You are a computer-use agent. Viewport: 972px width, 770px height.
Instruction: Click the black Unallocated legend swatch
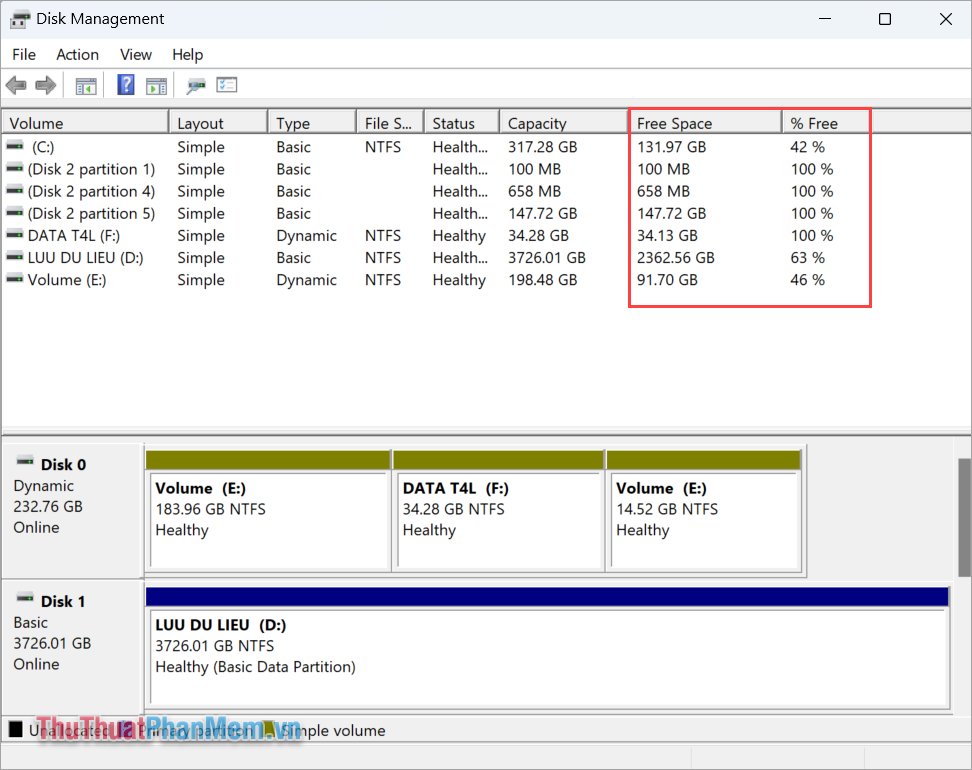[x=14, y=730]
